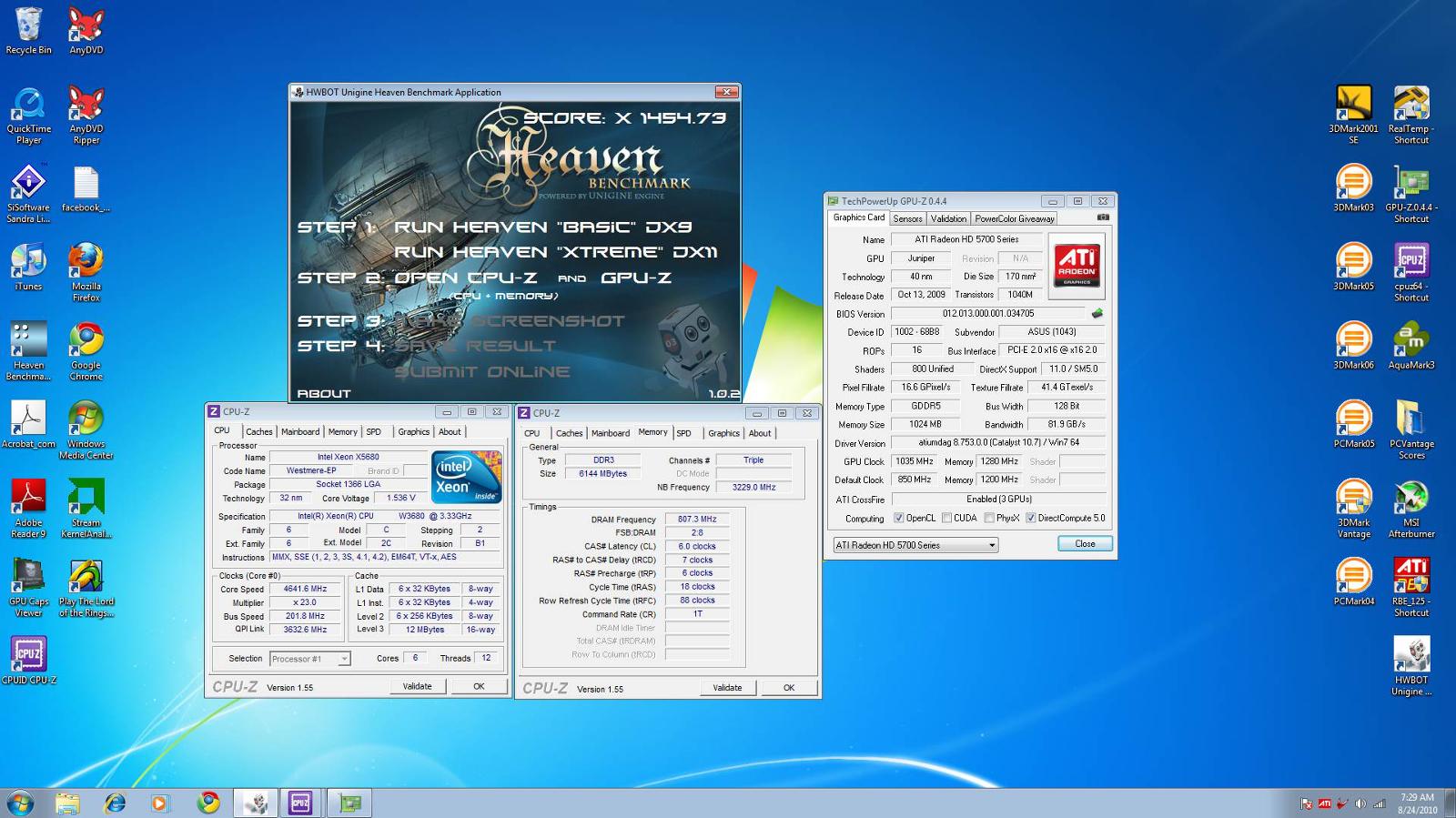Screen dimensions: 1456x818
Task: Select the PCMark04 desktop icon
Action: pos(1353,582)
